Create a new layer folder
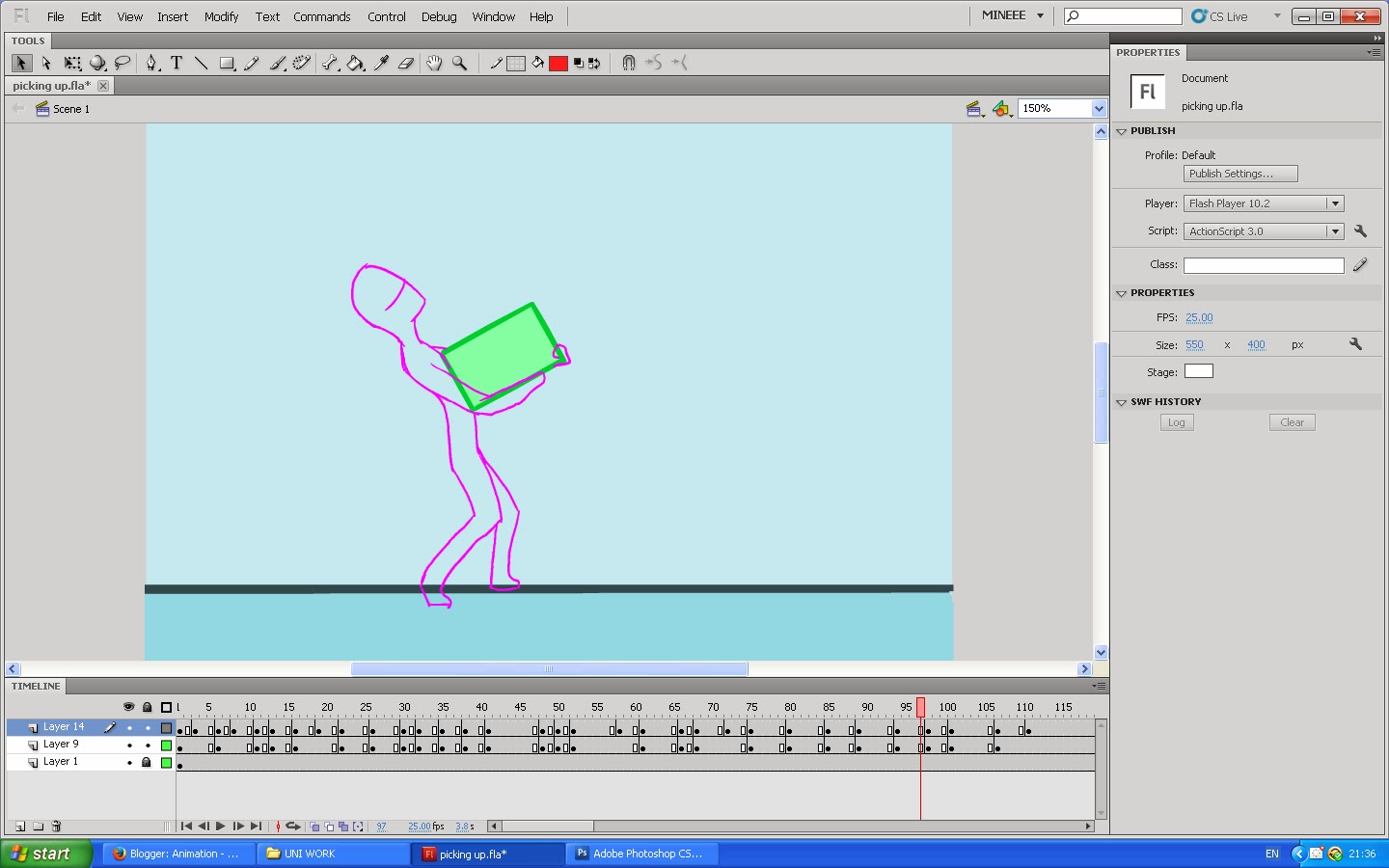This screenshot has width=1389, height=868. click(x=39, y=827)
